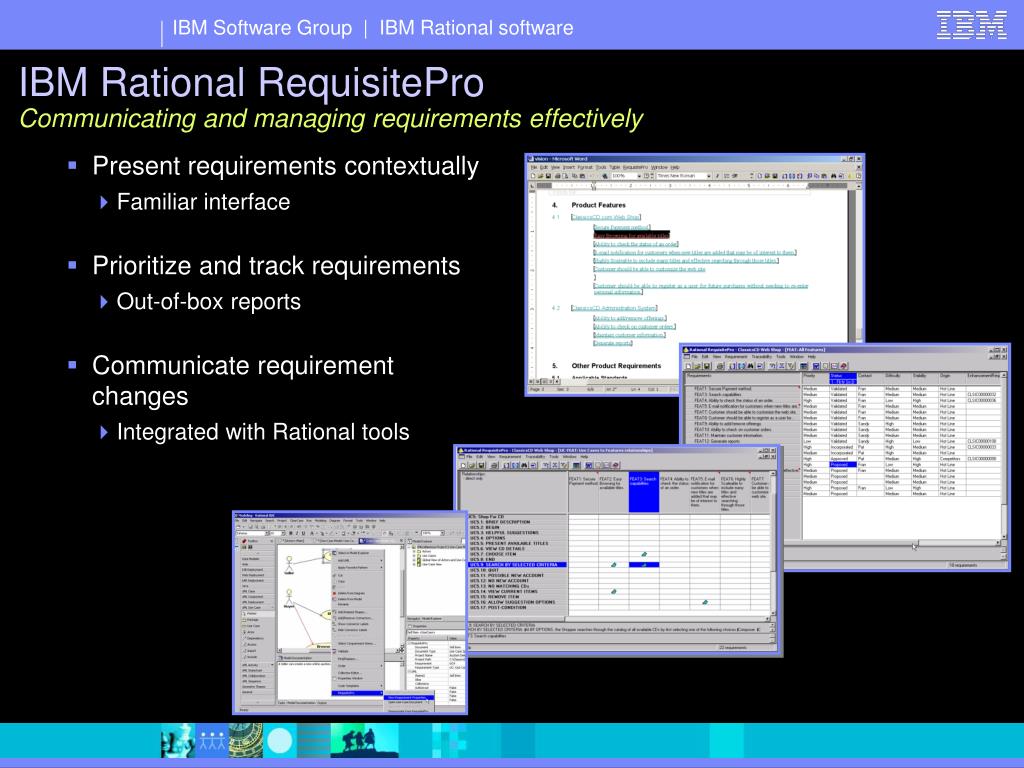
Task: Click the Priority column header in All Features
Action: 816,379
